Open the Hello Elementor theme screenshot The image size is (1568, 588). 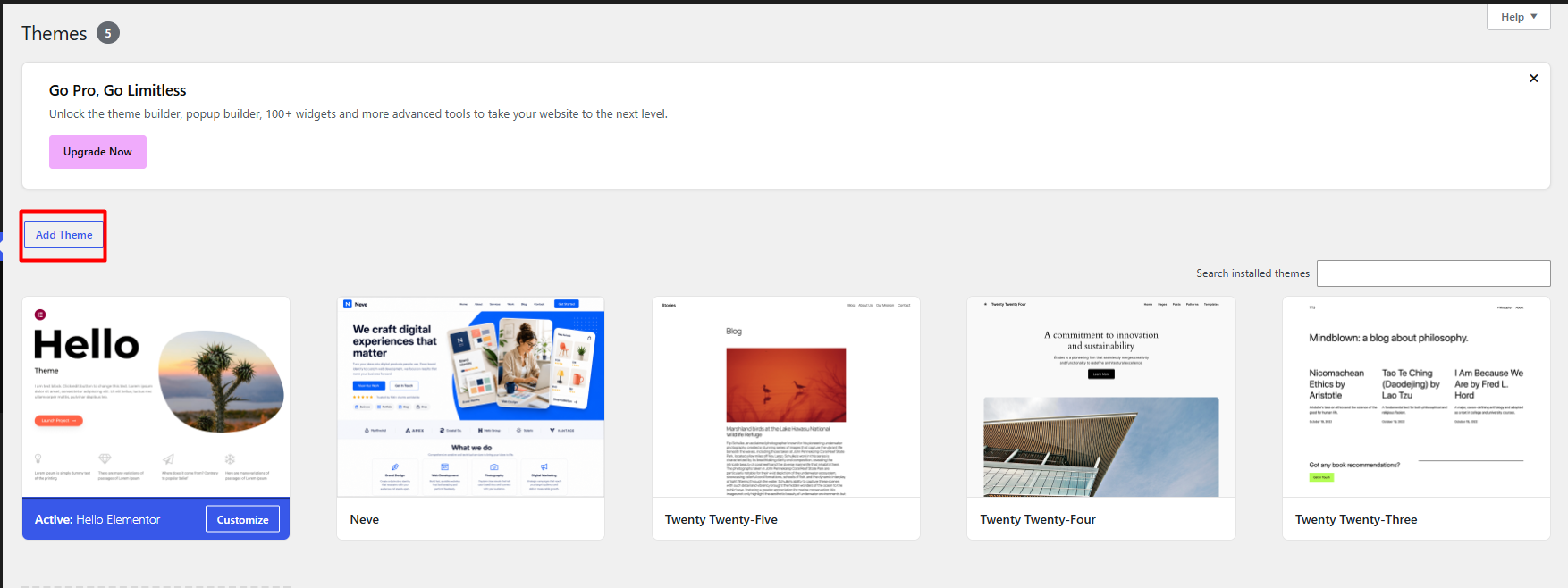coord(156,397)
